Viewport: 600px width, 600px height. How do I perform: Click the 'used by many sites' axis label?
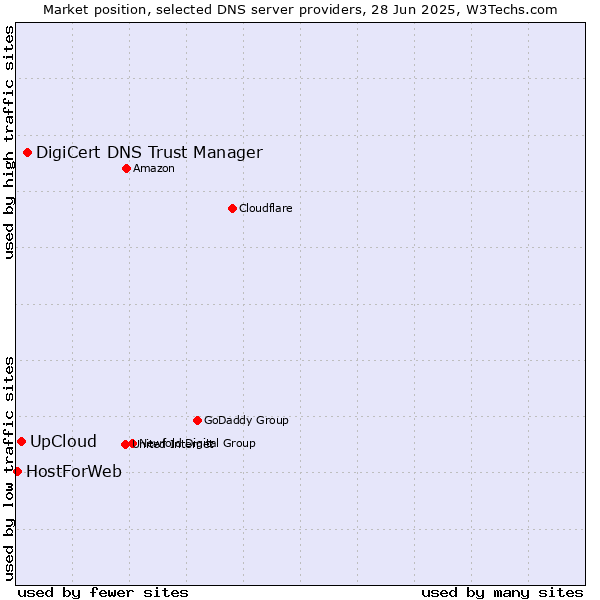[502, 592]
